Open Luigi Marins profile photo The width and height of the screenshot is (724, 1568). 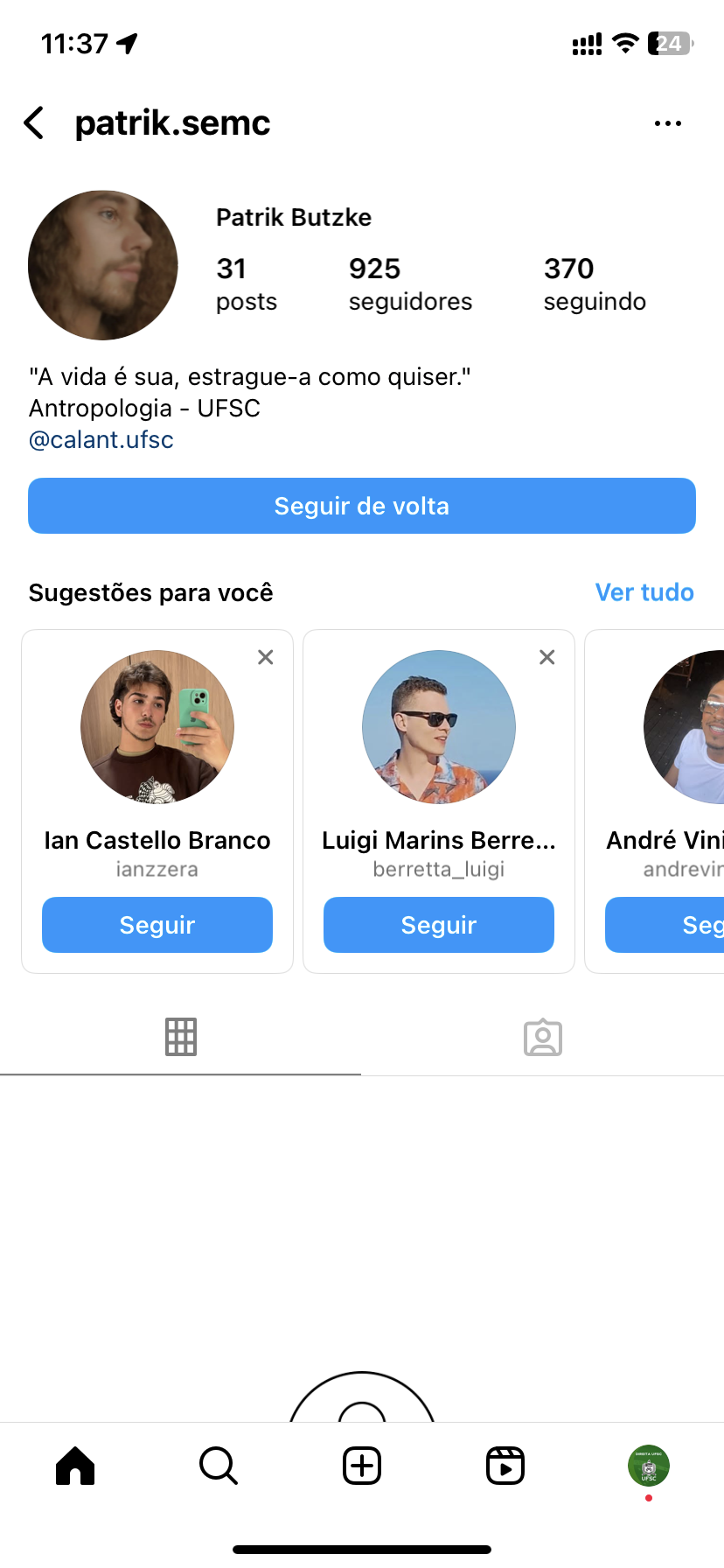[439, 726]
